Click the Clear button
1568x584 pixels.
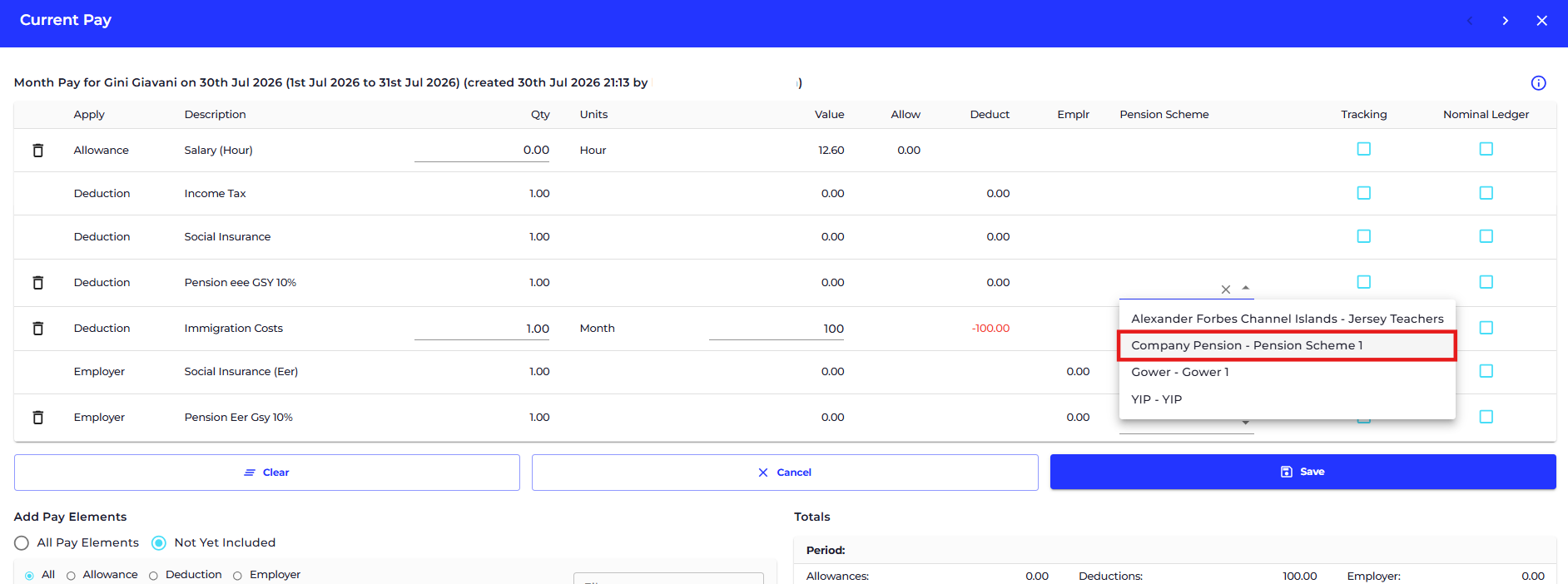(266, 473)
